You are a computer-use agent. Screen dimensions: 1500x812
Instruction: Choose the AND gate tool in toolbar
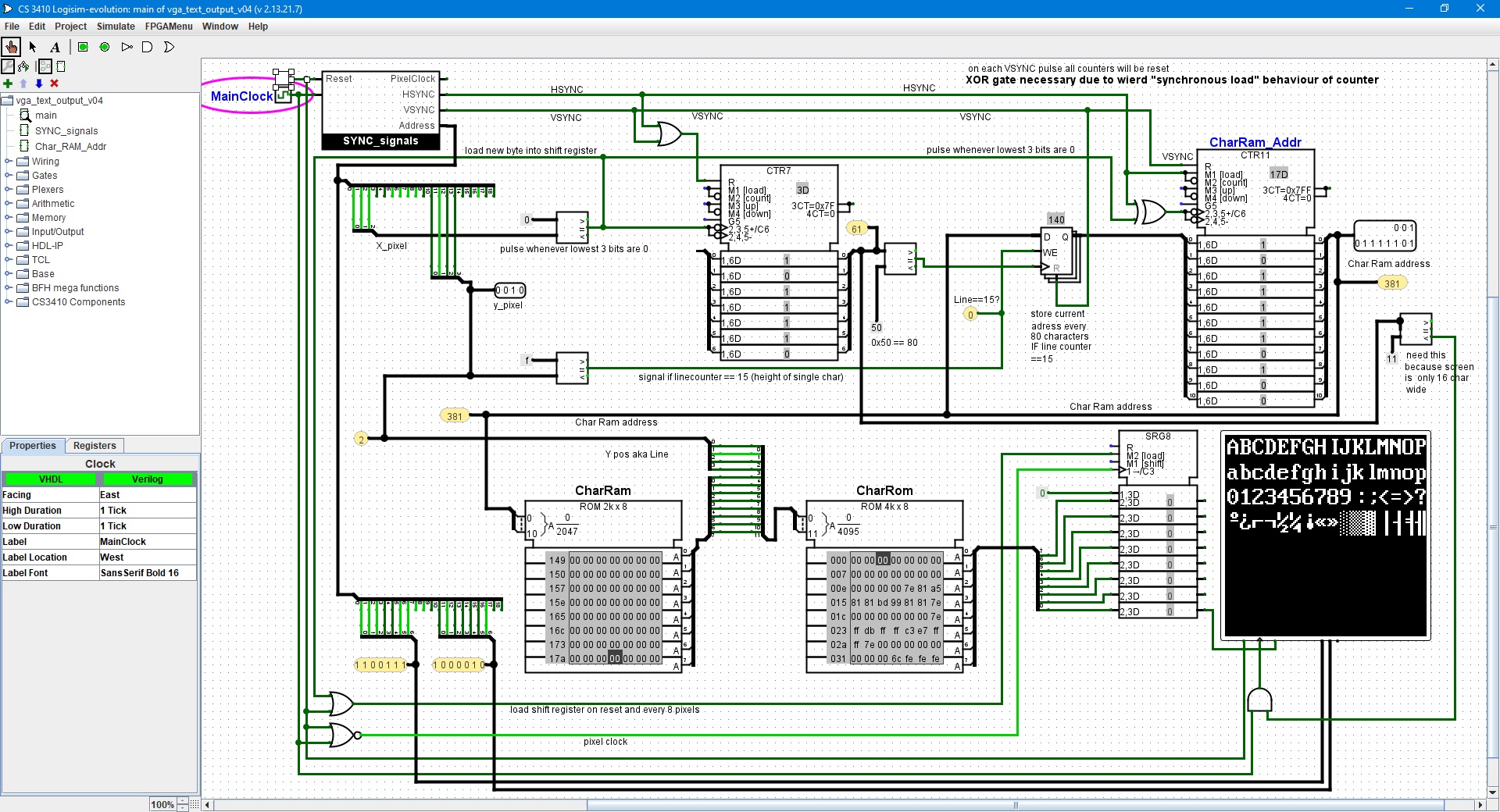point(148,47)
